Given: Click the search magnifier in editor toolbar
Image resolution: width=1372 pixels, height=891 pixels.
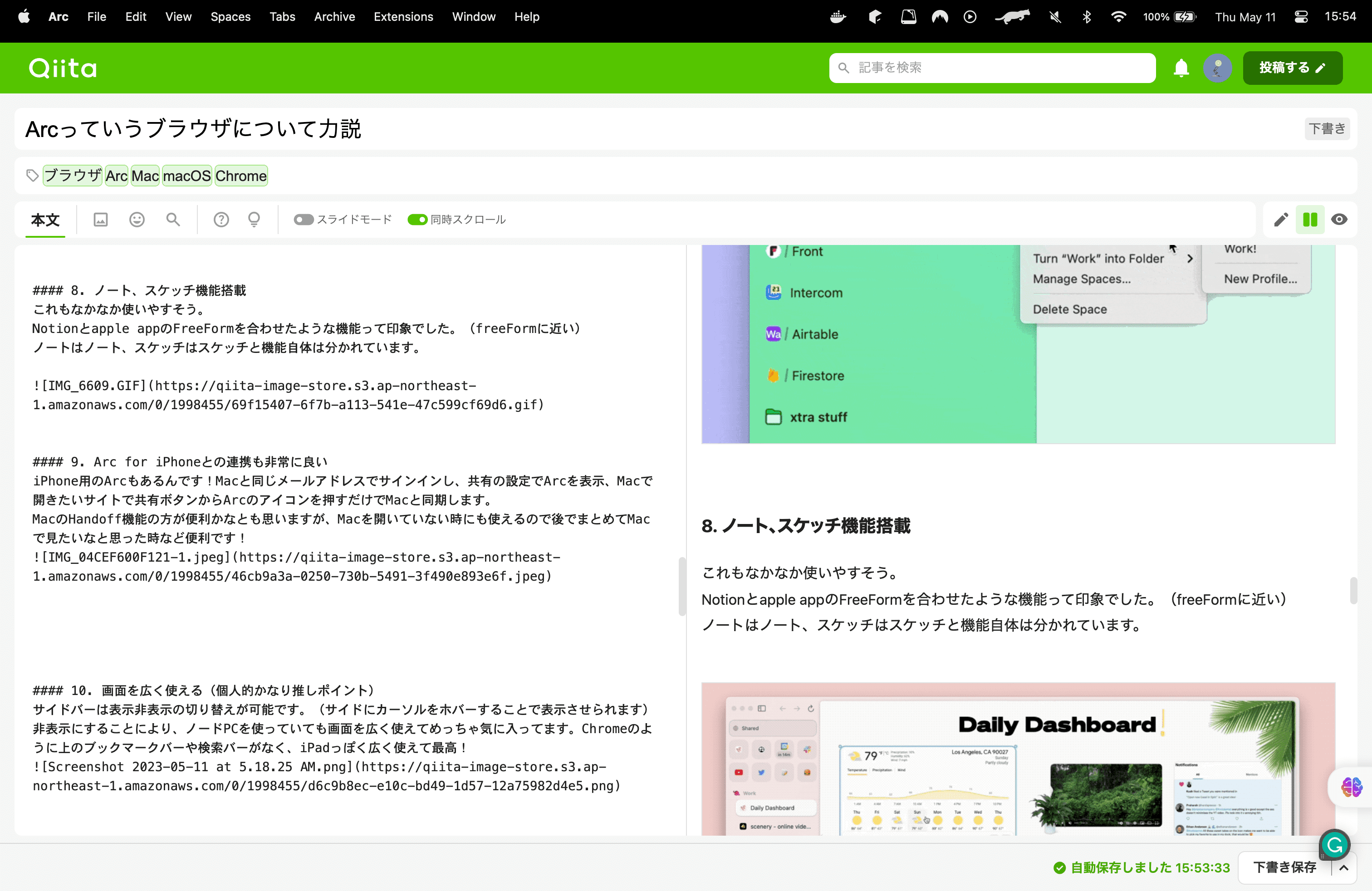Looking at the screenshot, I should point(173,220).
